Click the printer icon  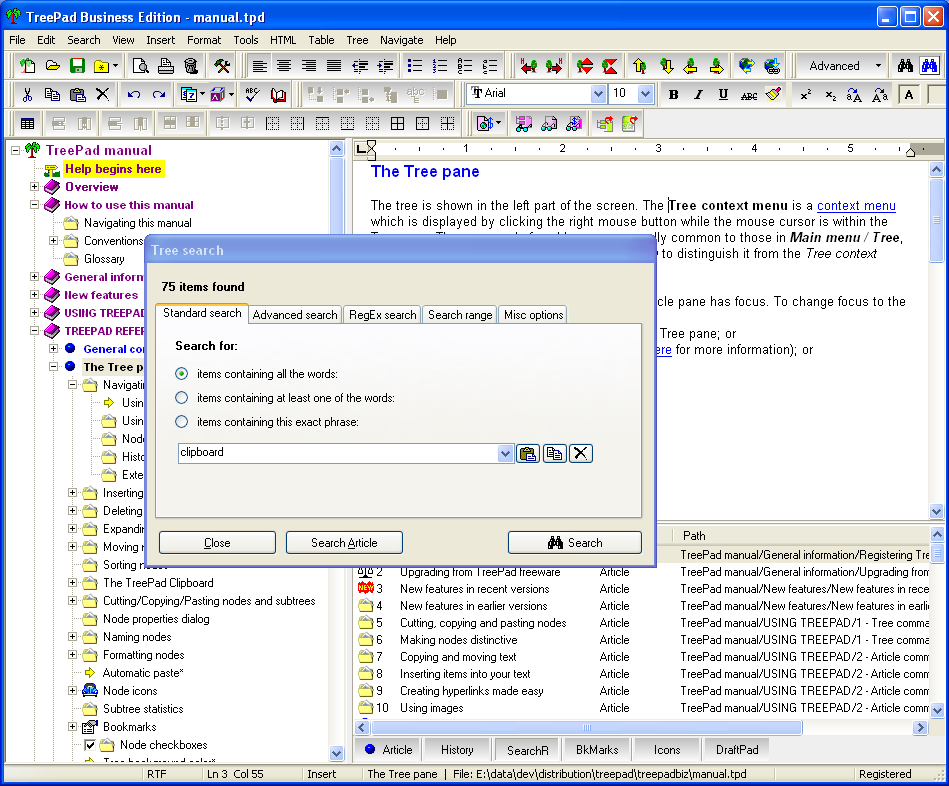click(x=166, y=65)
